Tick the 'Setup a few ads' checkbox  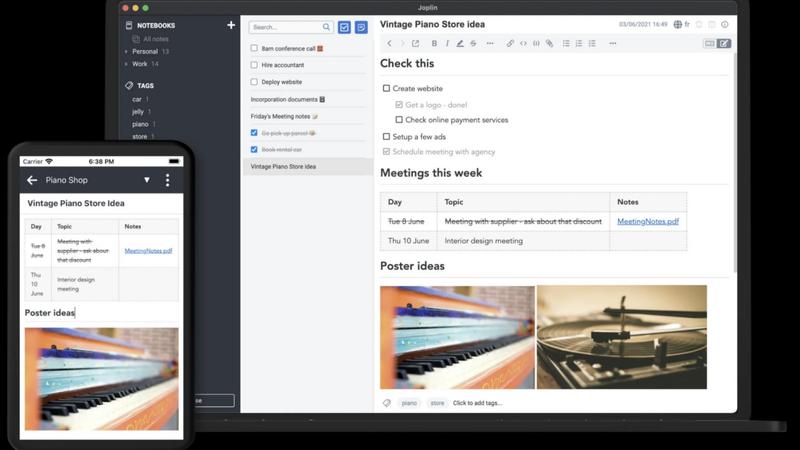tap(387, 137)
